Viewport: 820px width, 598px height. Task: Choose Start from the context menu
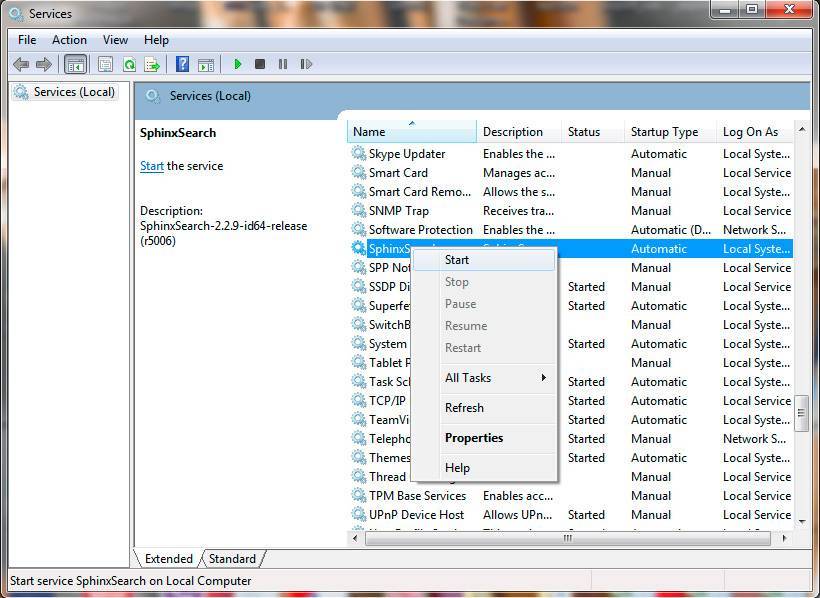(457, 260)
